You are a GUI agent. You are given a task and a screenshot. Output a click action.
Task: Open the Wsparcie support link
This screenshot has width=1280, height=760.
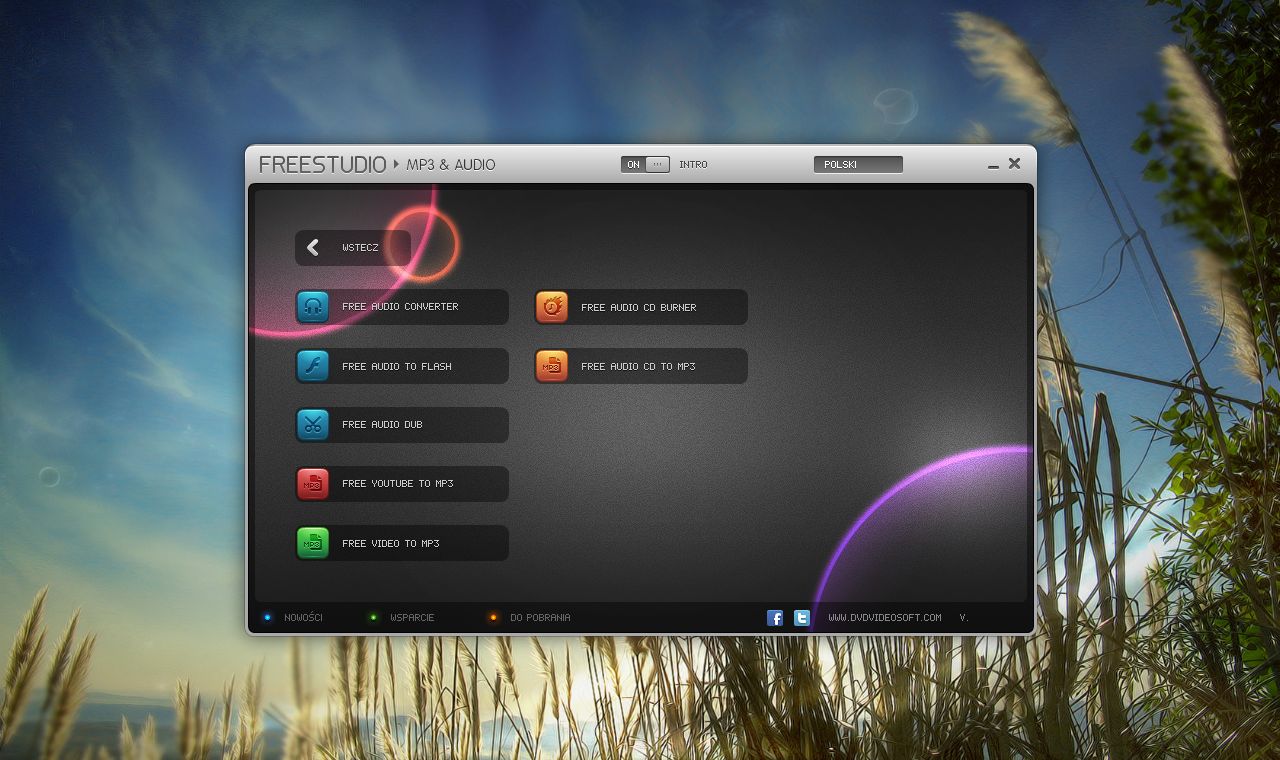412,618
